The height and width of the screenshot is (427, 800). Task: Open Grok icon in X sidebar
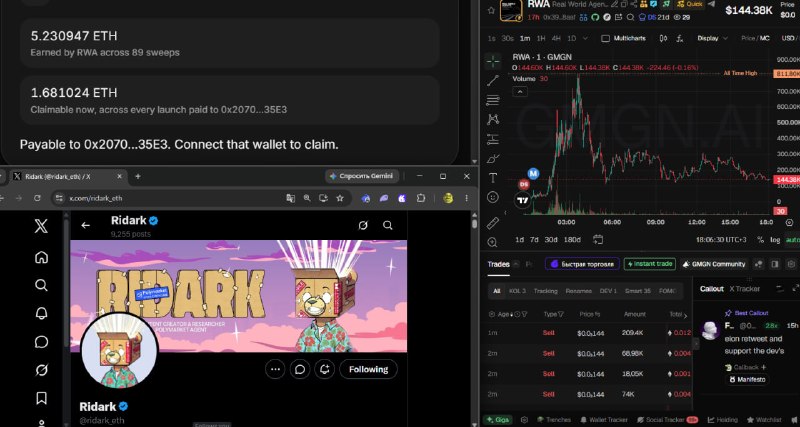coord(41,369)
